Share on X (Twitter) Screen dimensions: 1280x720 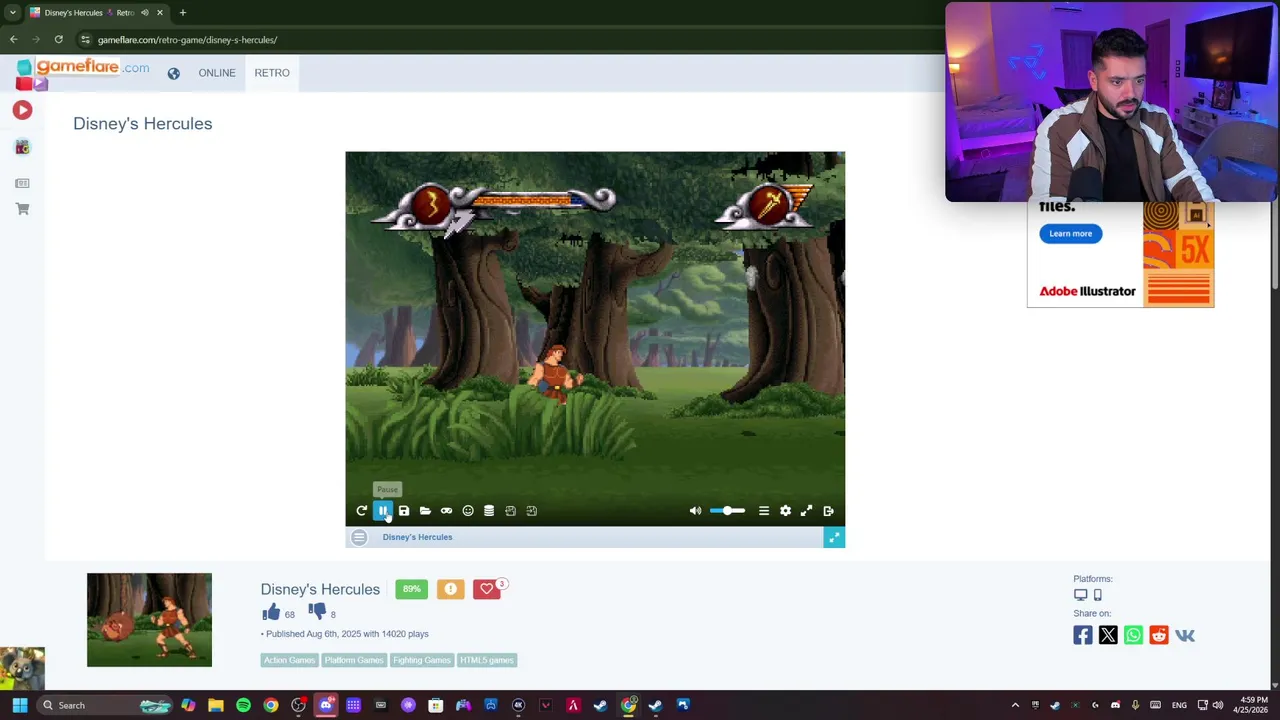[x=1108, y=635]
